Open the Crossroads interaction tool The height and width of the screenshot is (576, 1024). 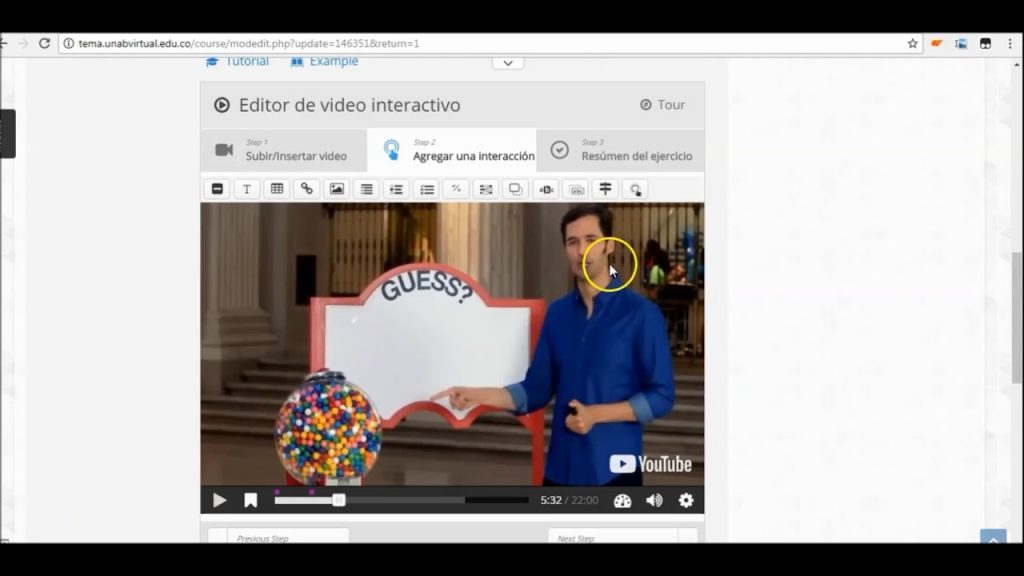click(606, 189)
